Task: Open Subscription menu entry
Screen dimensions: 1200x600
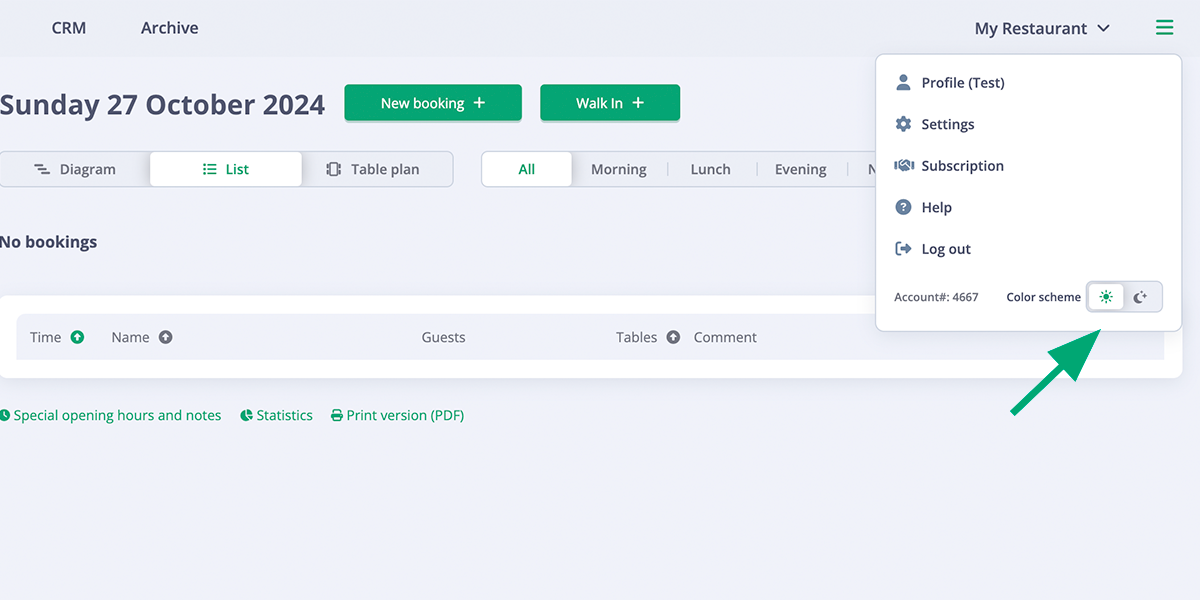Action: point(962,166)
